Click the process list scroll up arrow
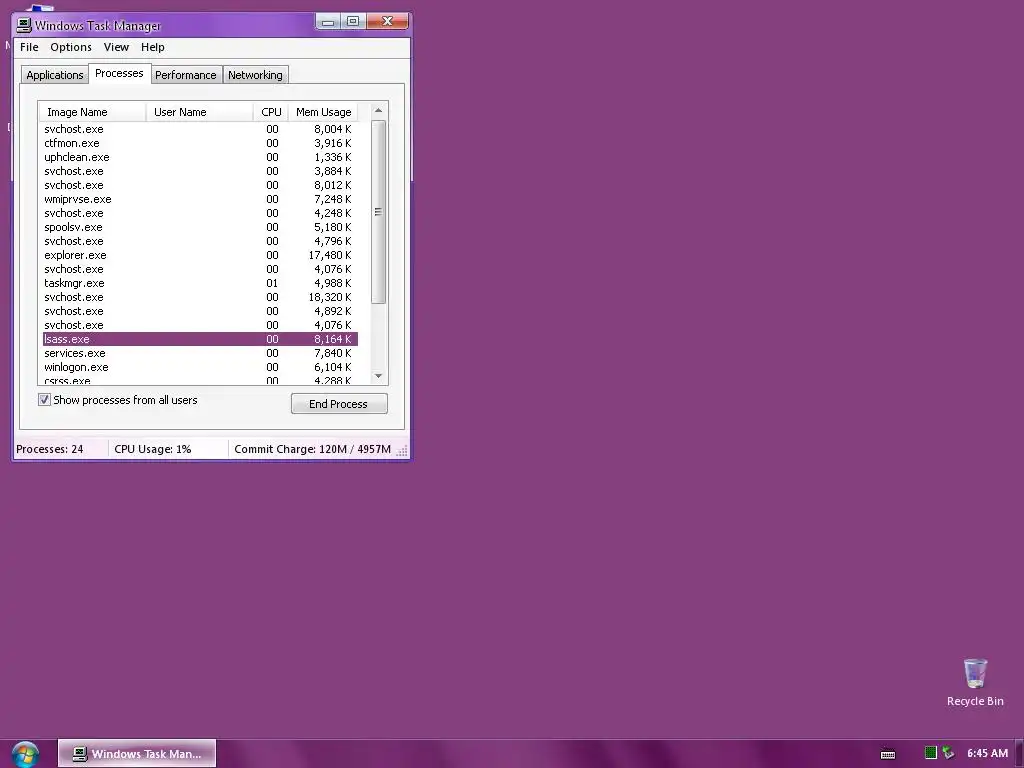Screen dimensions: 1024x768 coord(378,110)
